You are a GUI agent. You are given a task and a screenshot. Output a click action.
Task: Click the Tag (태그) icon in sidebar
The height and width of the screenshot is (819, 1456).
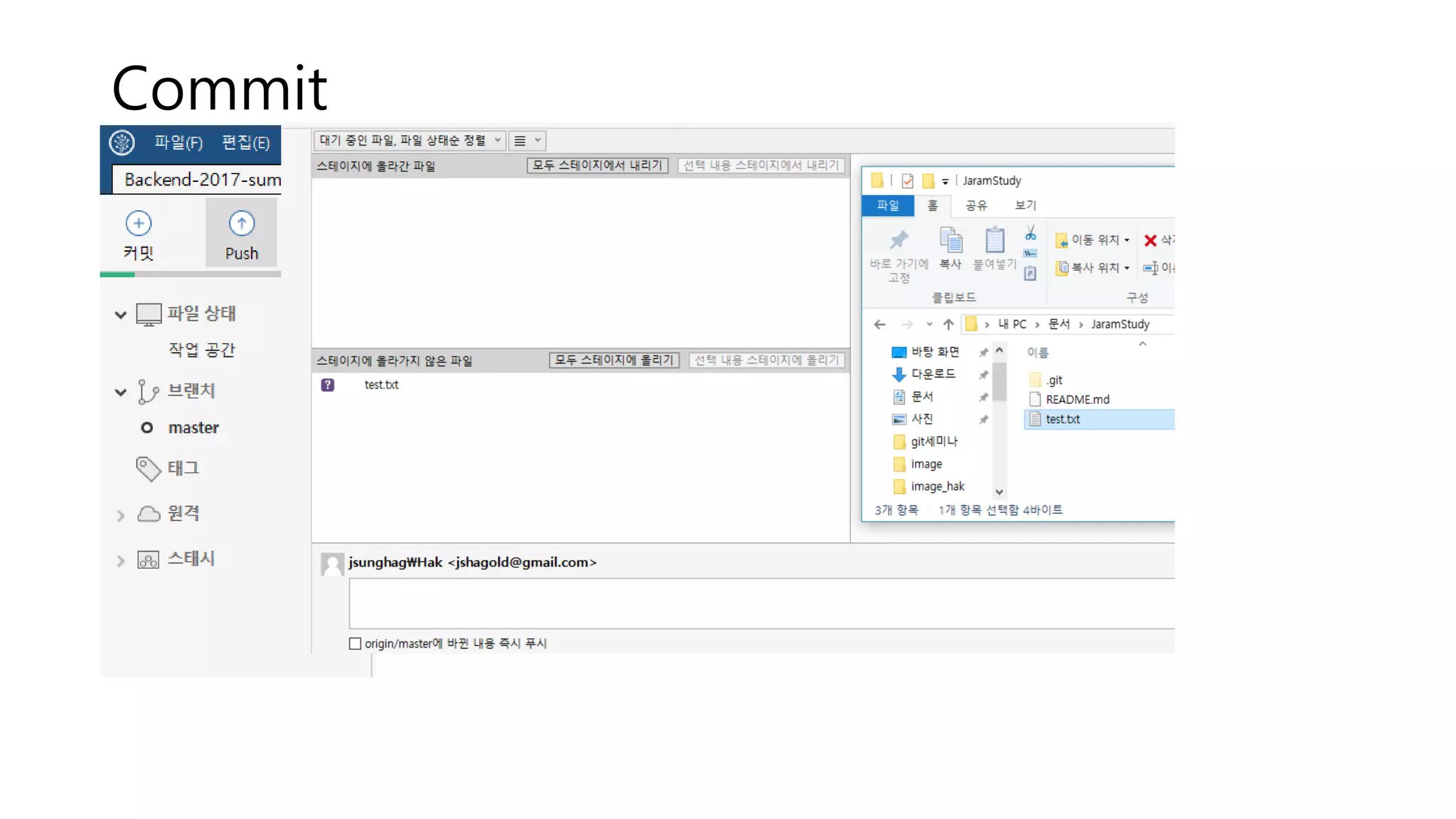pos(148,469)
